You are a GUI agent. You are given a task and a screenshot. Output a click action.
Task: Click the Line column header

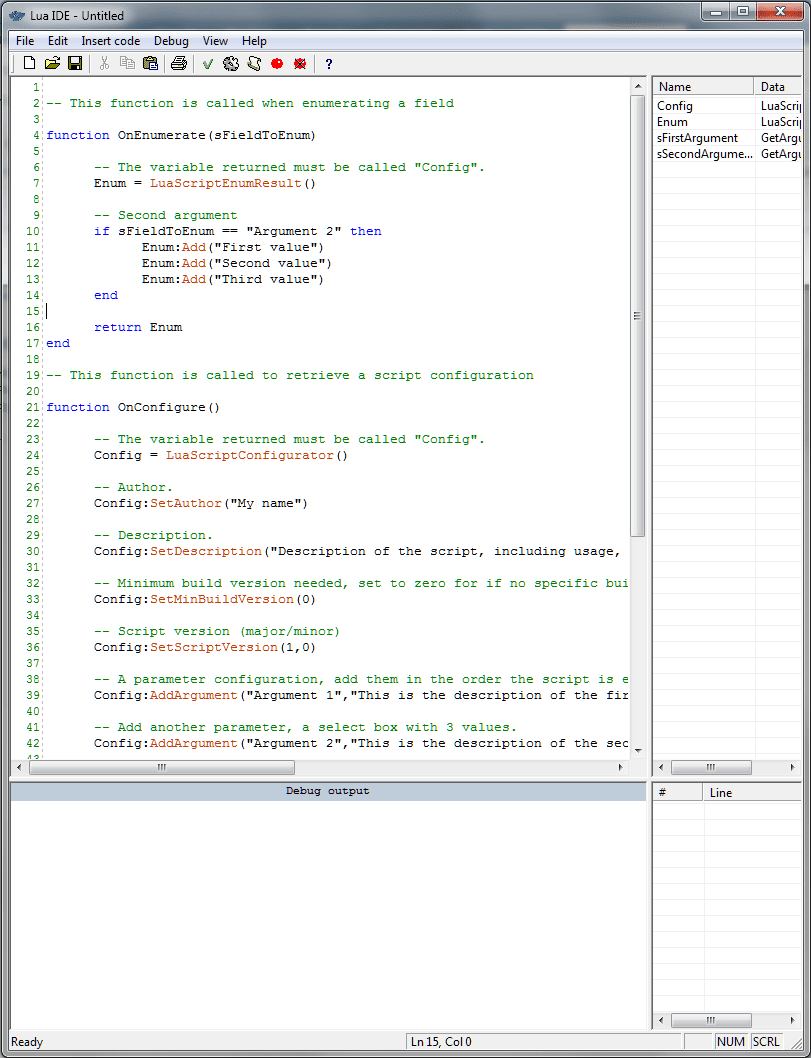point(752,792)
